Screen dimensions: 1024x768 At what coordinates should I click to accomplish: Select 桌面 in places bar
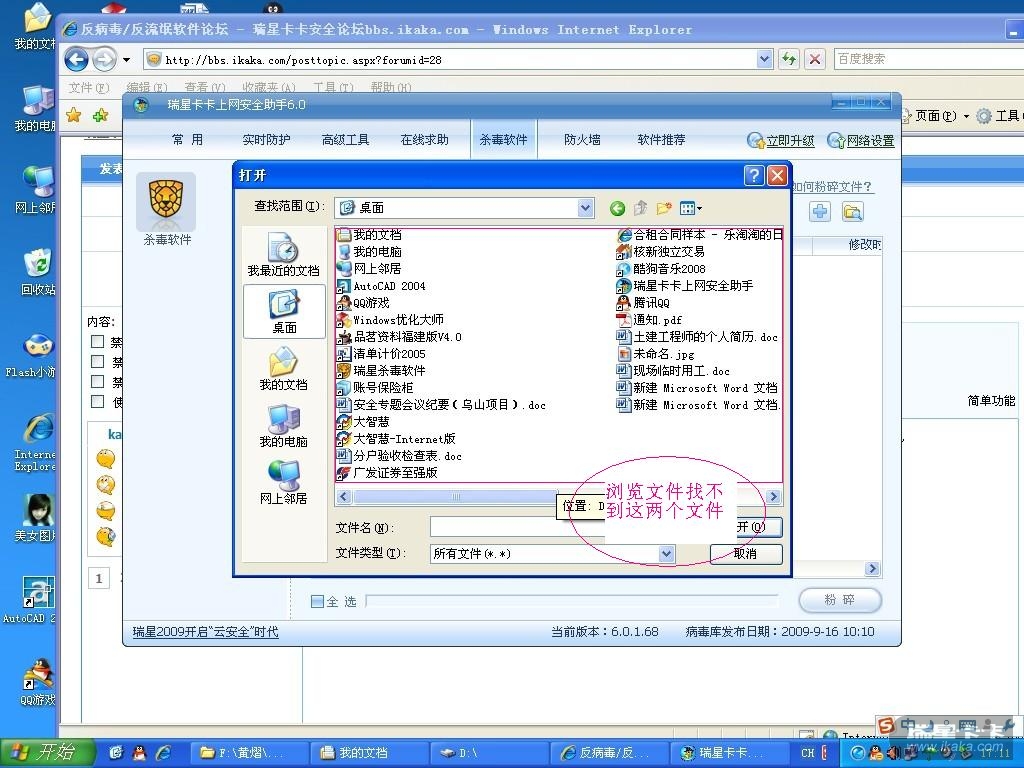[x=284, y=312]
